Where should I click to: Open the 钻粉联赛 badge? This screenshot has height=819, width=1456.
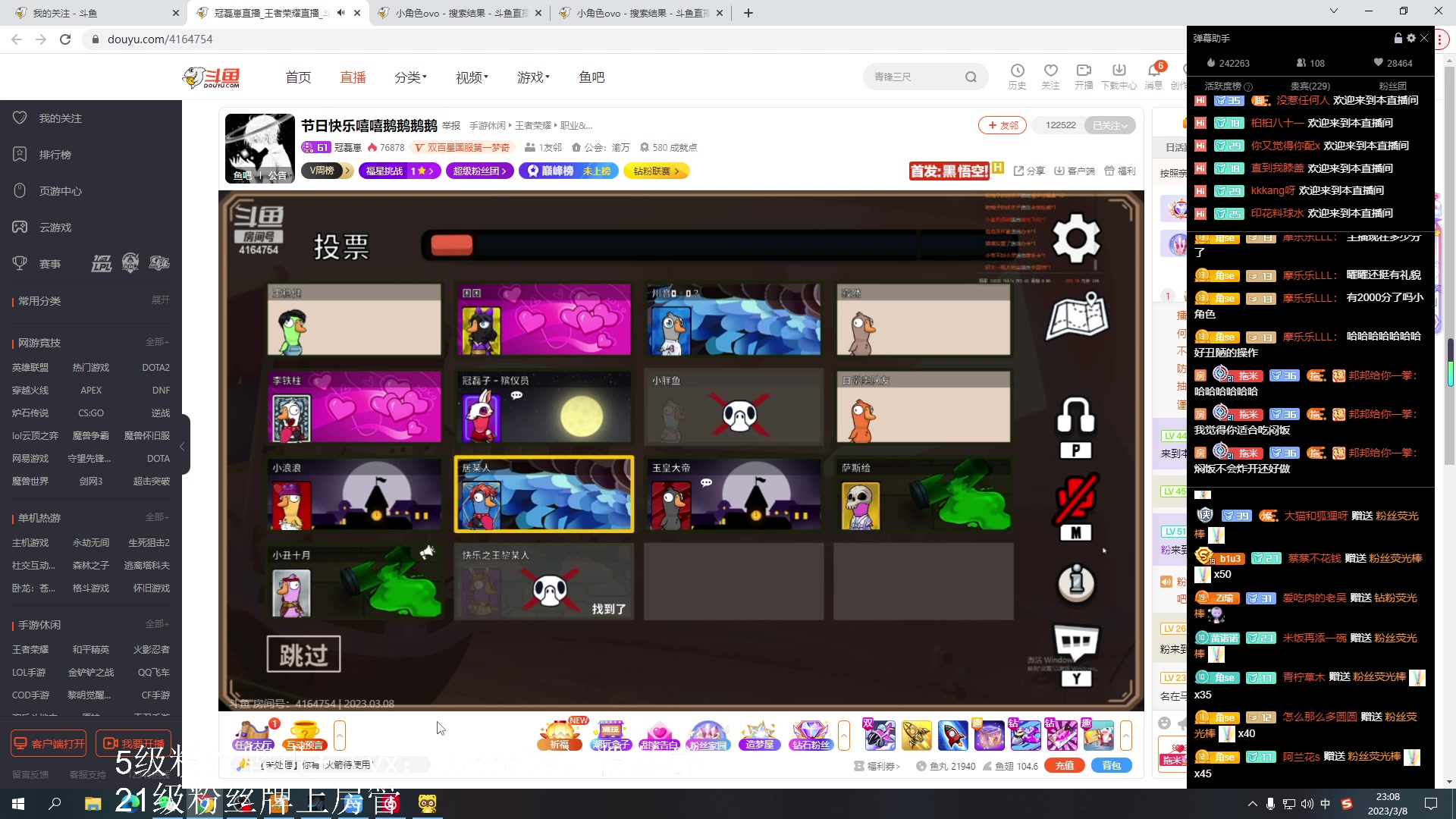[x=657, y=171]
